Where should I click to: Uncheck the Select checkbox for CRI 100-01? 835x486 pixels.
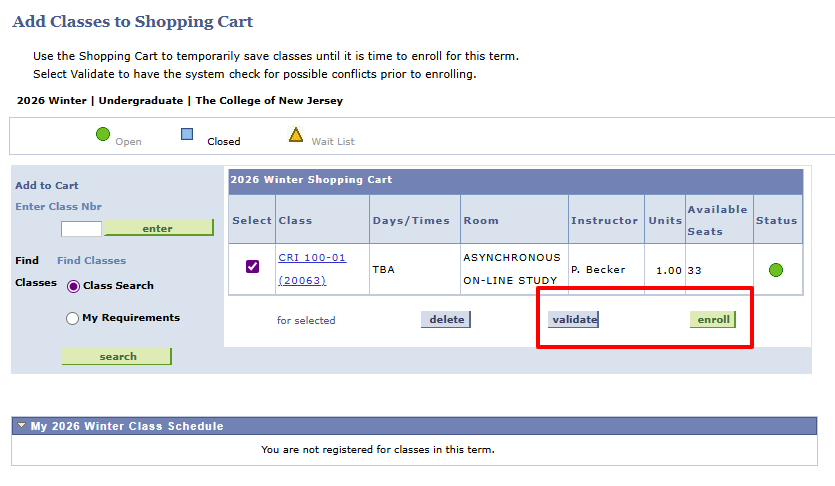tap(253, 267)
